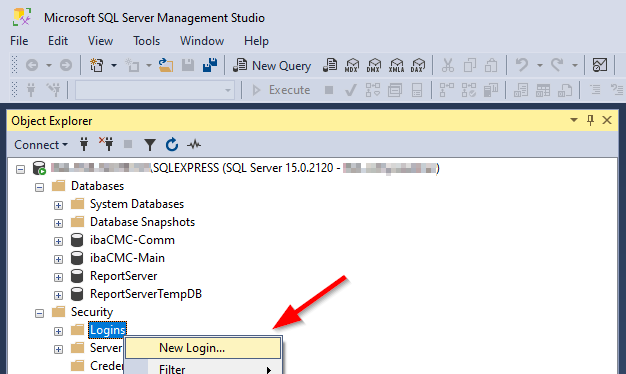The image size is (626, 374).
Task: Select the ReportServerTempDB database node
Action: 146,294
